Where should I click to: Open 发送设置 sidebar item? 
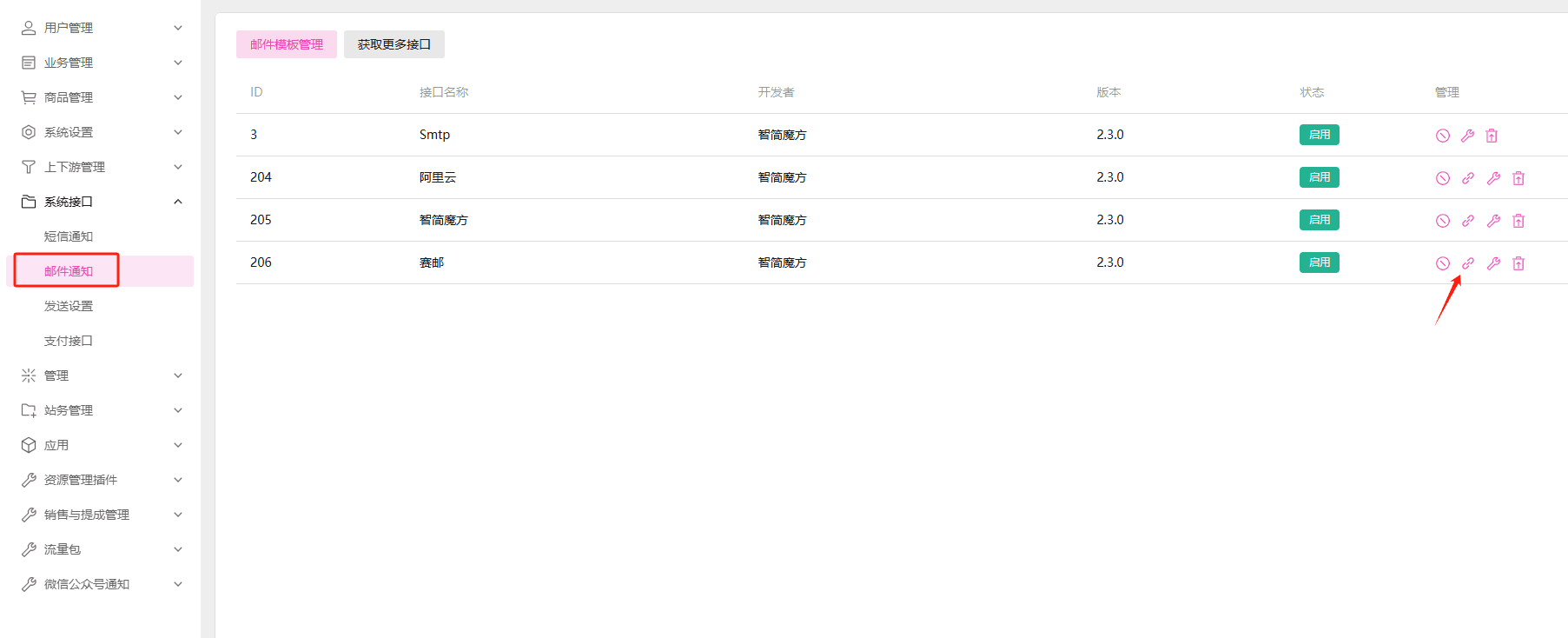[69, 306]
